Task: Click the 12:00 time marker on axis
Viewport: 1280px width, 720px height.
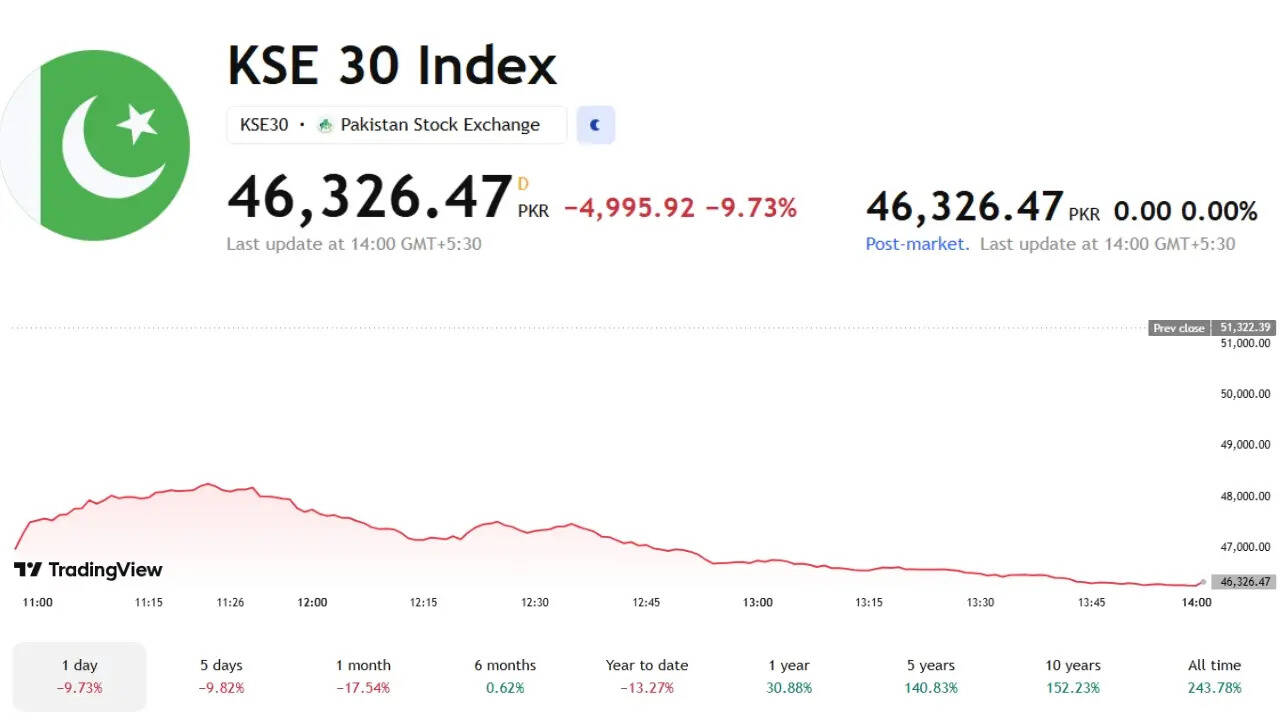Action: 312,602
